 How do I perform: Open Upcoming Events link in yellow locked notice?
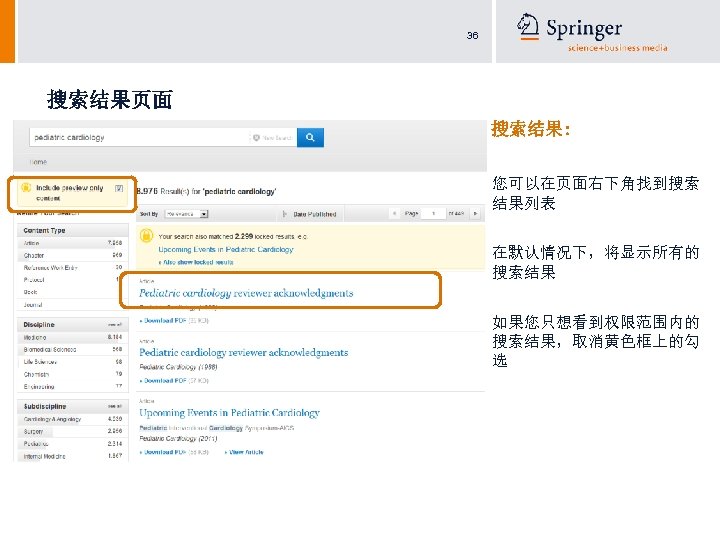[x=225, y=249]
